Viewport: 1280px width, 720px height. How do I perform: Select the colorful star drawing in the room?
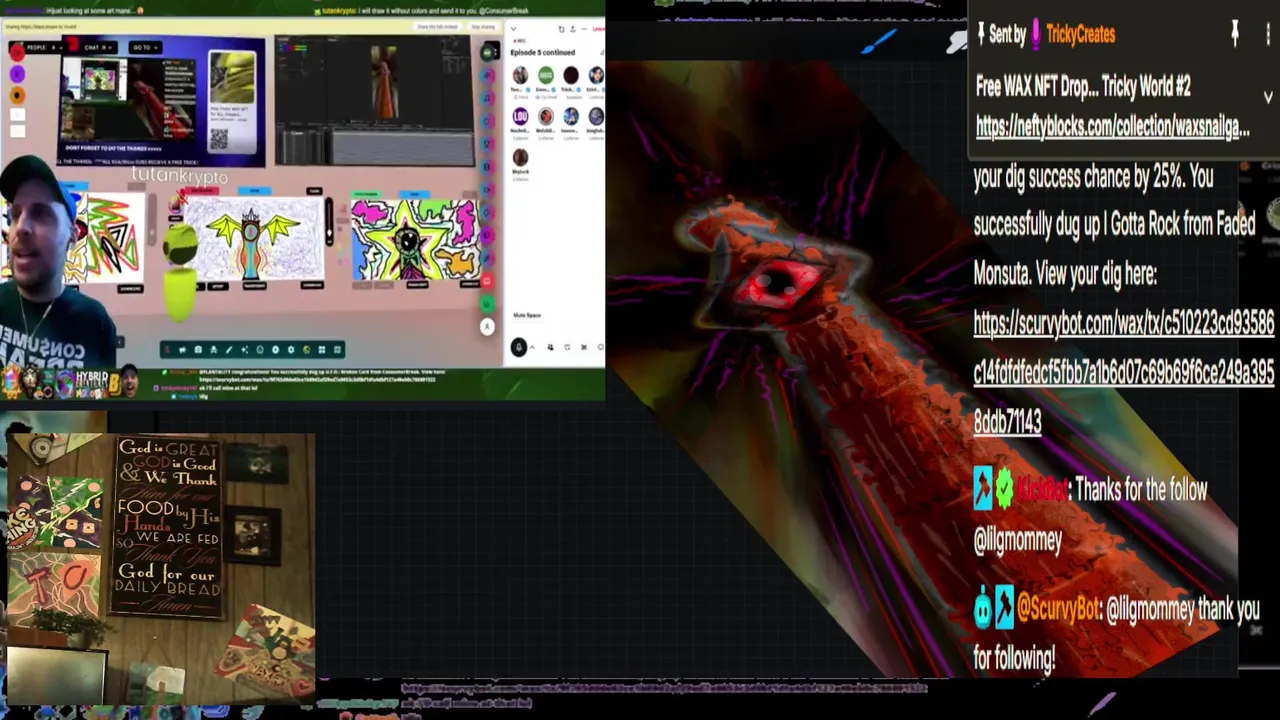(x=413, y=241)
